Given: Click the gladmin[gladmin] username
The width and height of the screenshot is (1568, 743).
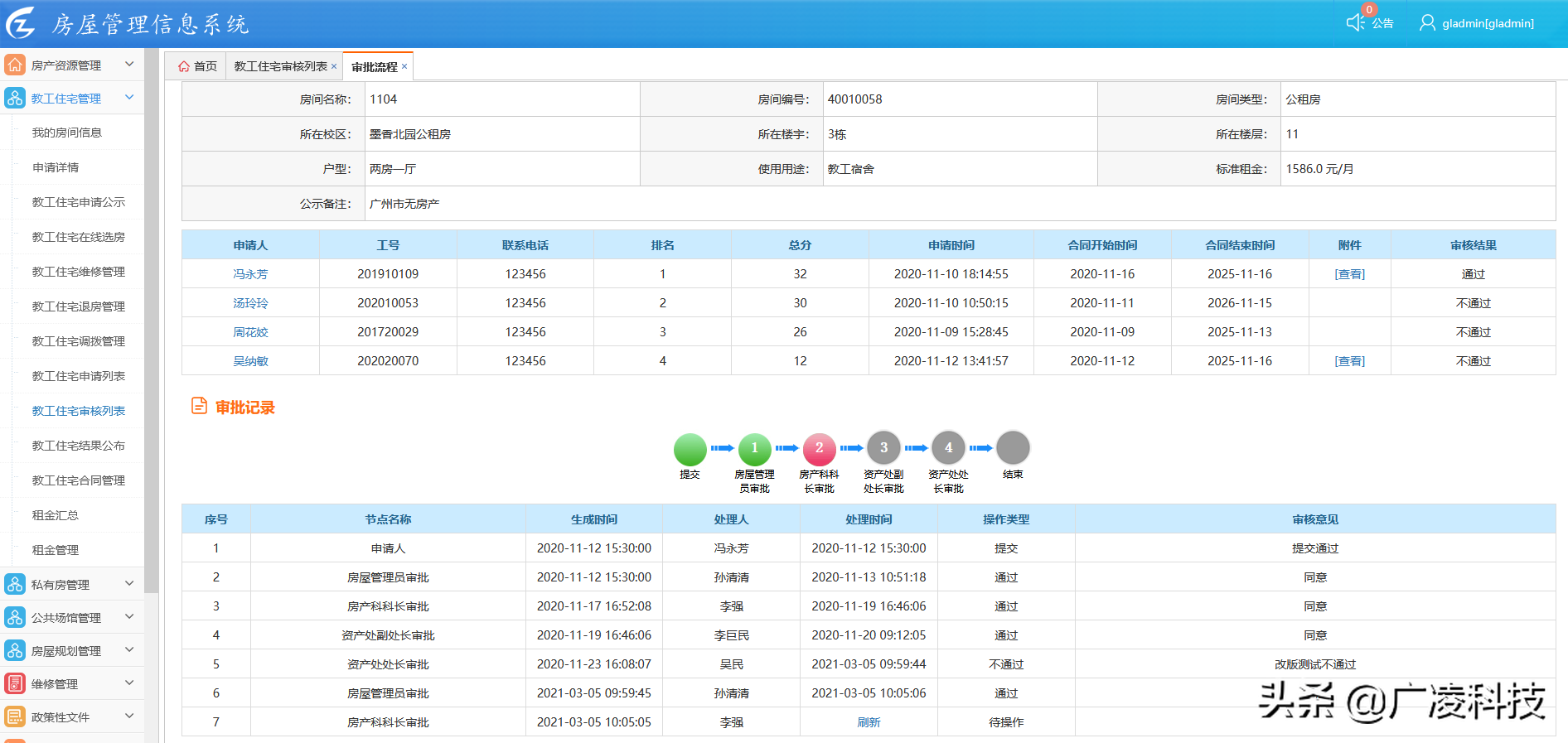Looking at the screenshot, I should tap(1488, 23).
